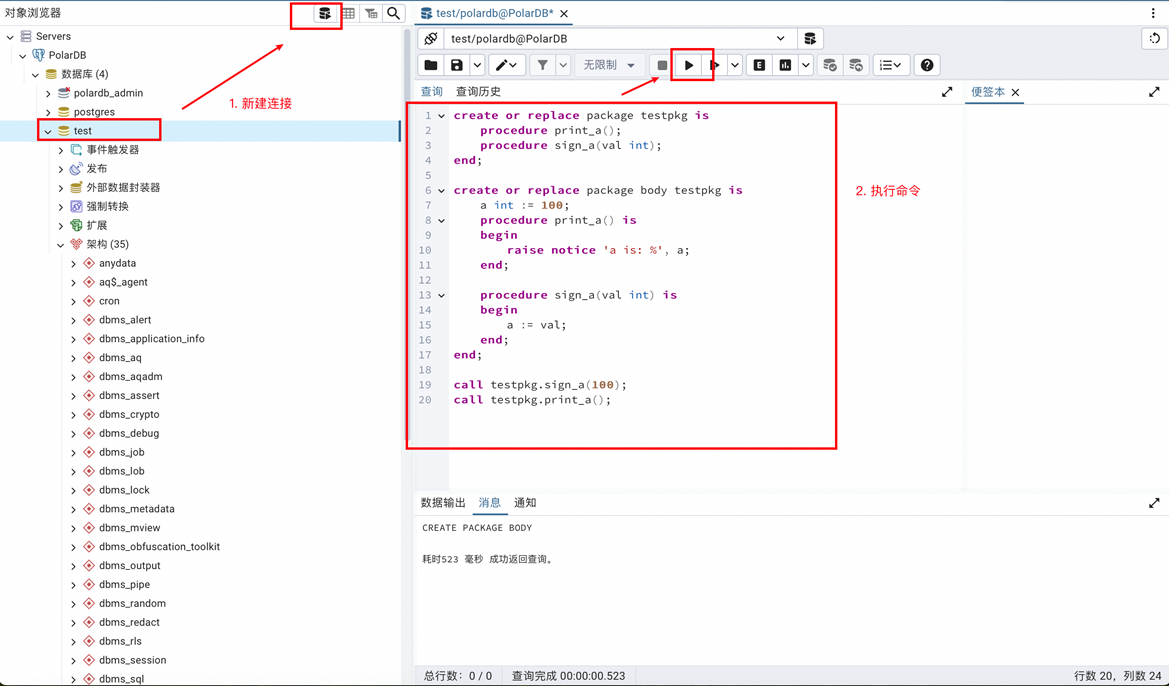This screenshot has height=686, width=1169.
Task: Click the Execute script icon next to Execute
Action: pos(715,65)
